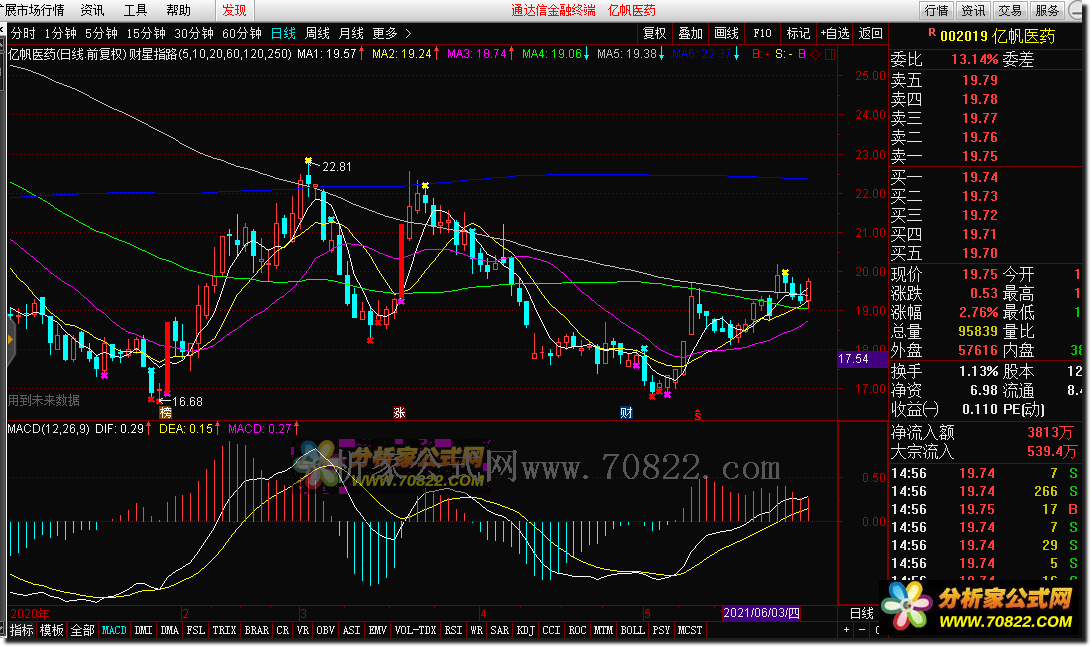Open the 交易 button at top right
This screenshot has width=1092, height=647.
pyautogui.click(x=1010, y=10)
